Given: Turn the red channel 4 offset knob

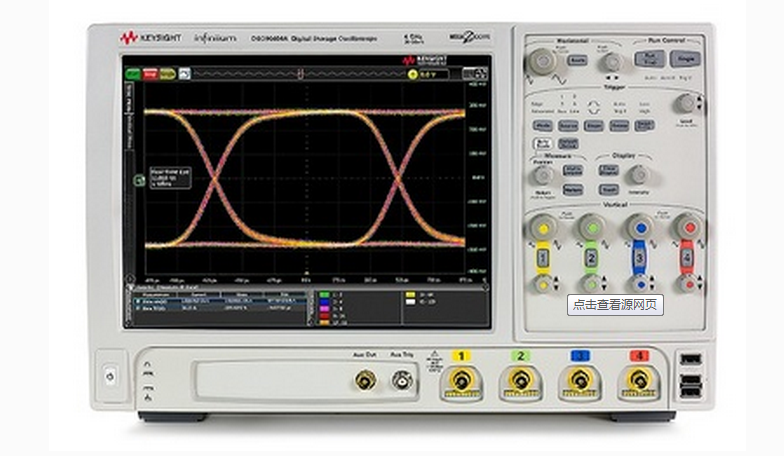Looking at the screenshot, I should 688,284.
